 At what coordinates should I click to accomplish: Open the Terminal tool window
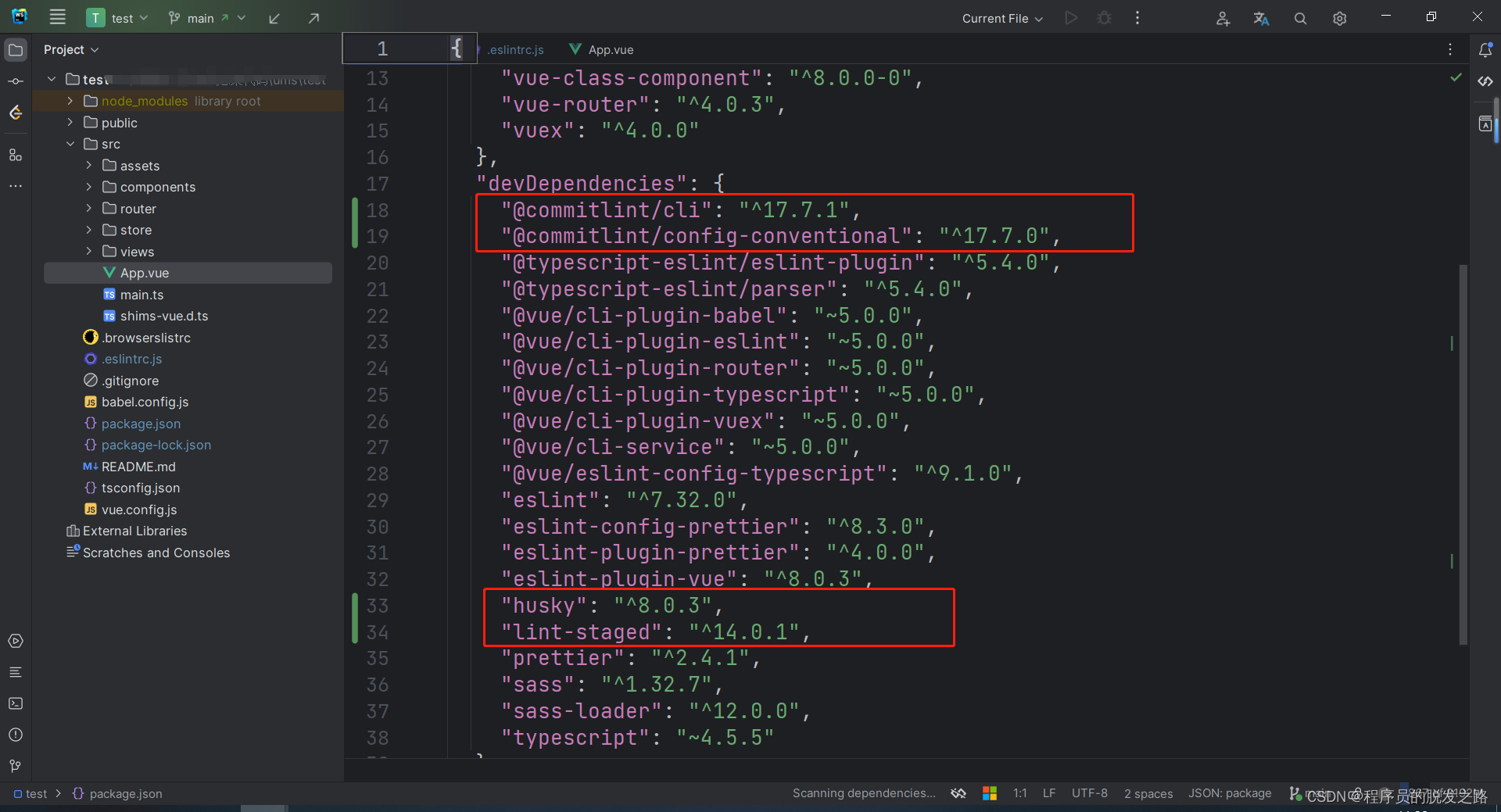[16, 703]
